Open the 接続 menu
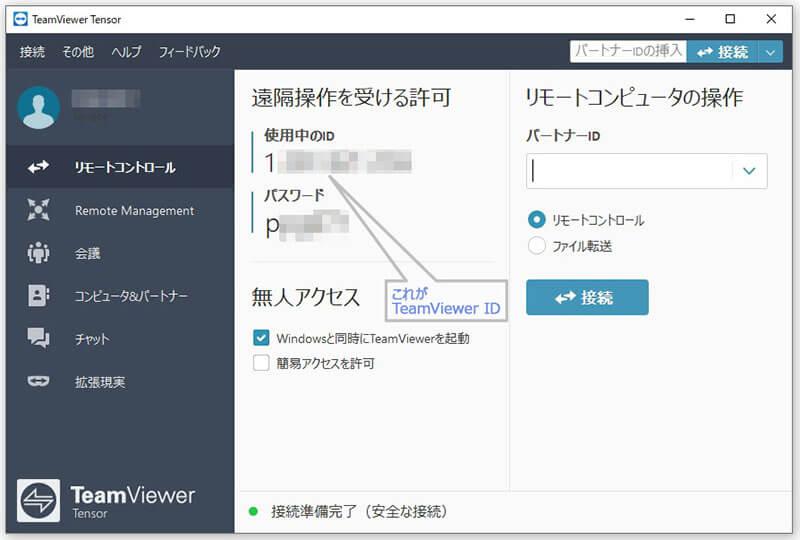The height and width of the screenshot is (540, 800). point(32,52)
